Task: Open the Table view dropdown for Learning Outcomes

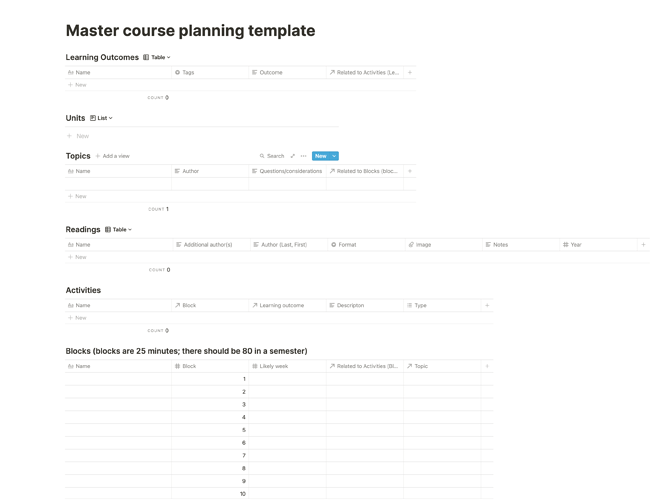Action: pyautogui.click(x=157, y=57)
